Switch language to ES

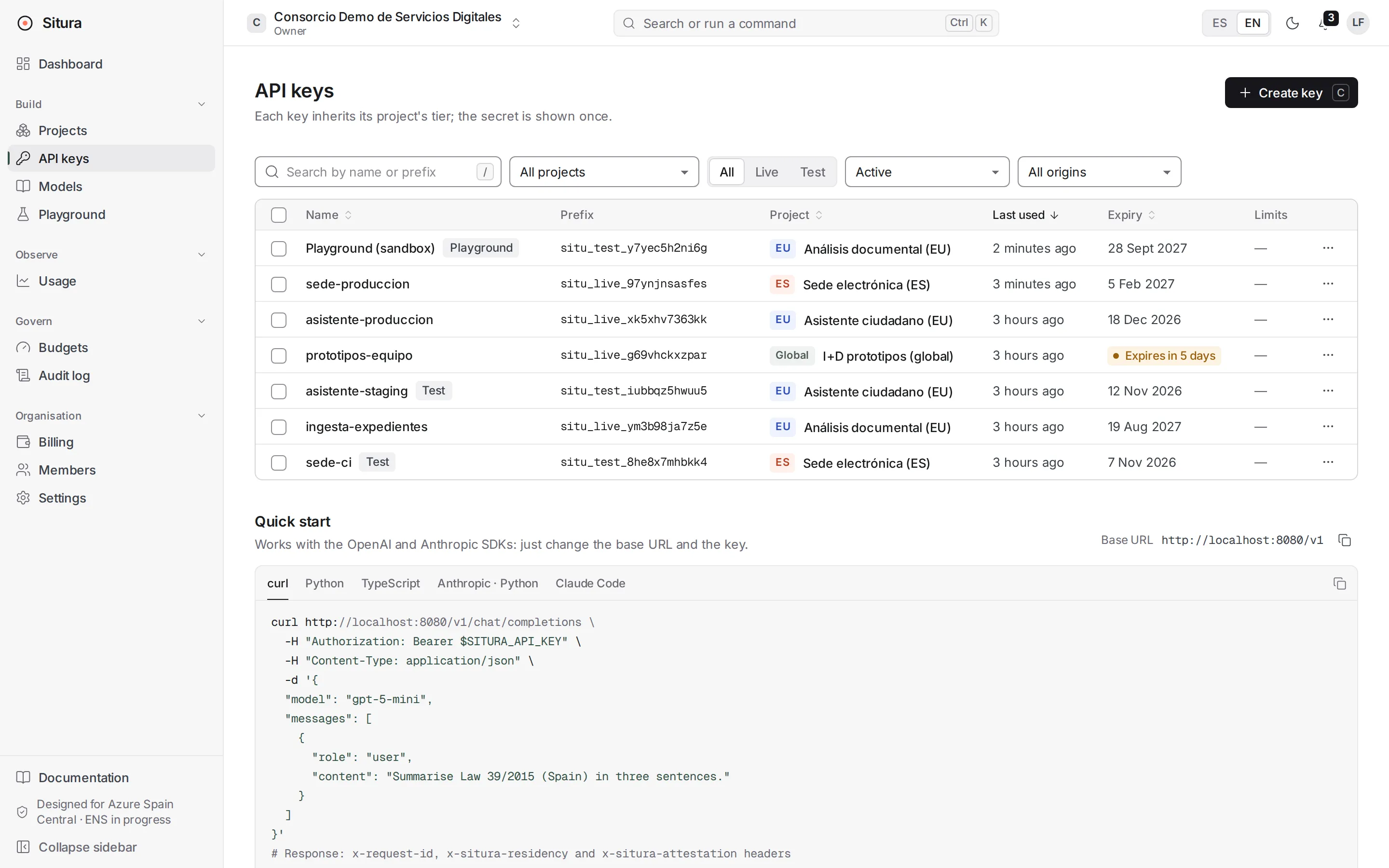tap(1220, 23)
